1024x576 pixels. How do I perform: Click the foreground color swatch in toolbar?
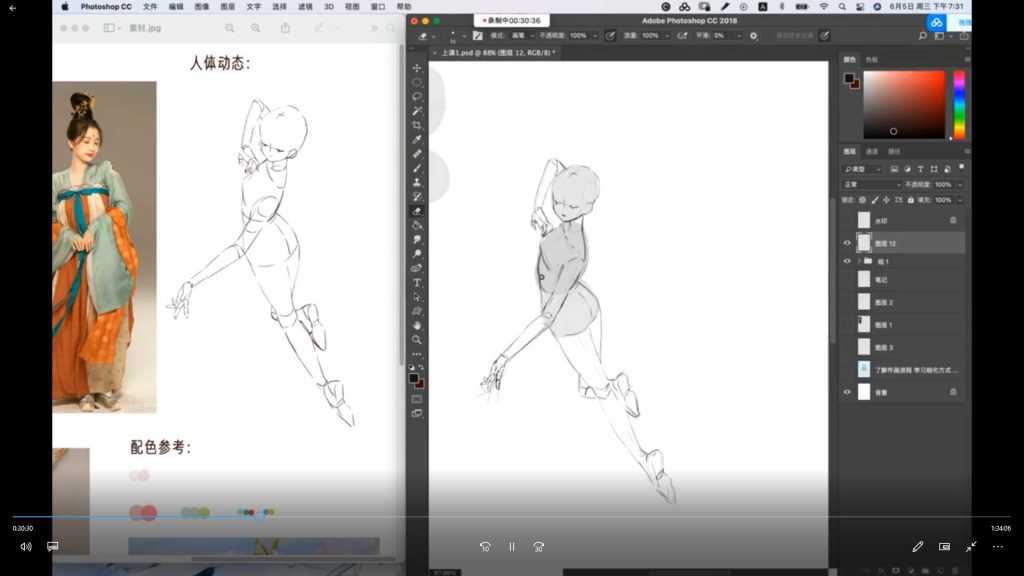pyautogui.click(x=414, y=378)
